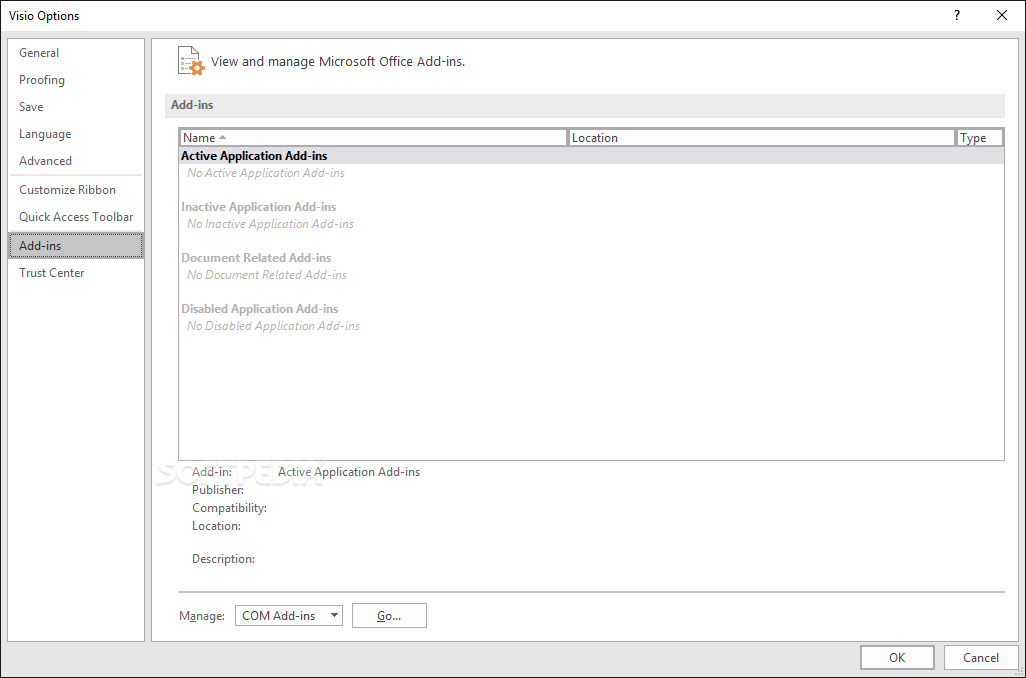Select the Active Application Add-ins row

pyautogui.click(x=592, y=156)
